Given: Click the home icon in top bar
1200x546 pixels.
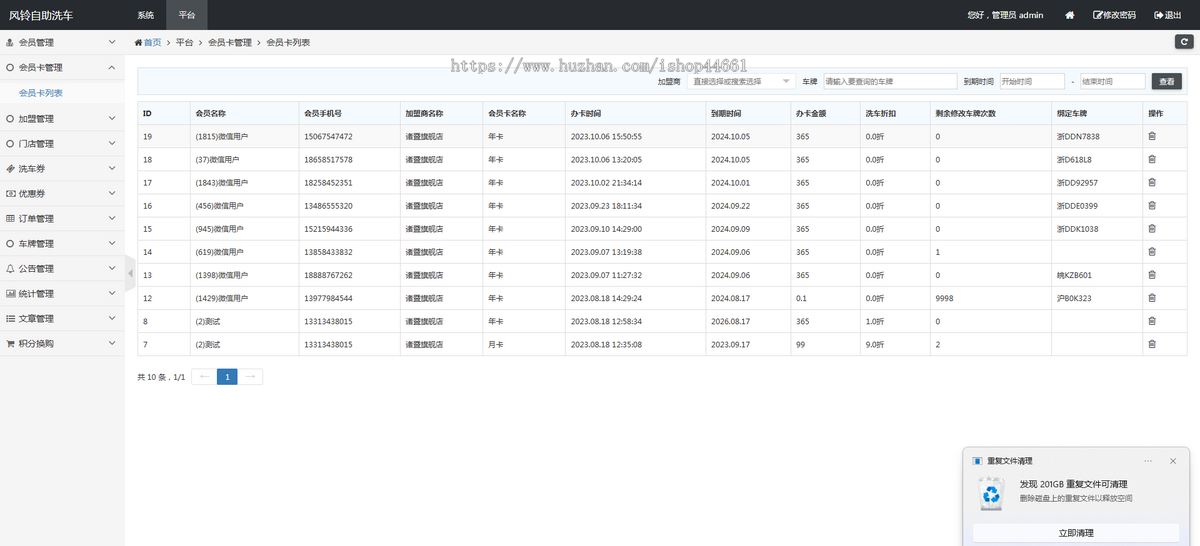Looking at the screenshot, I should click(1069, 15).
